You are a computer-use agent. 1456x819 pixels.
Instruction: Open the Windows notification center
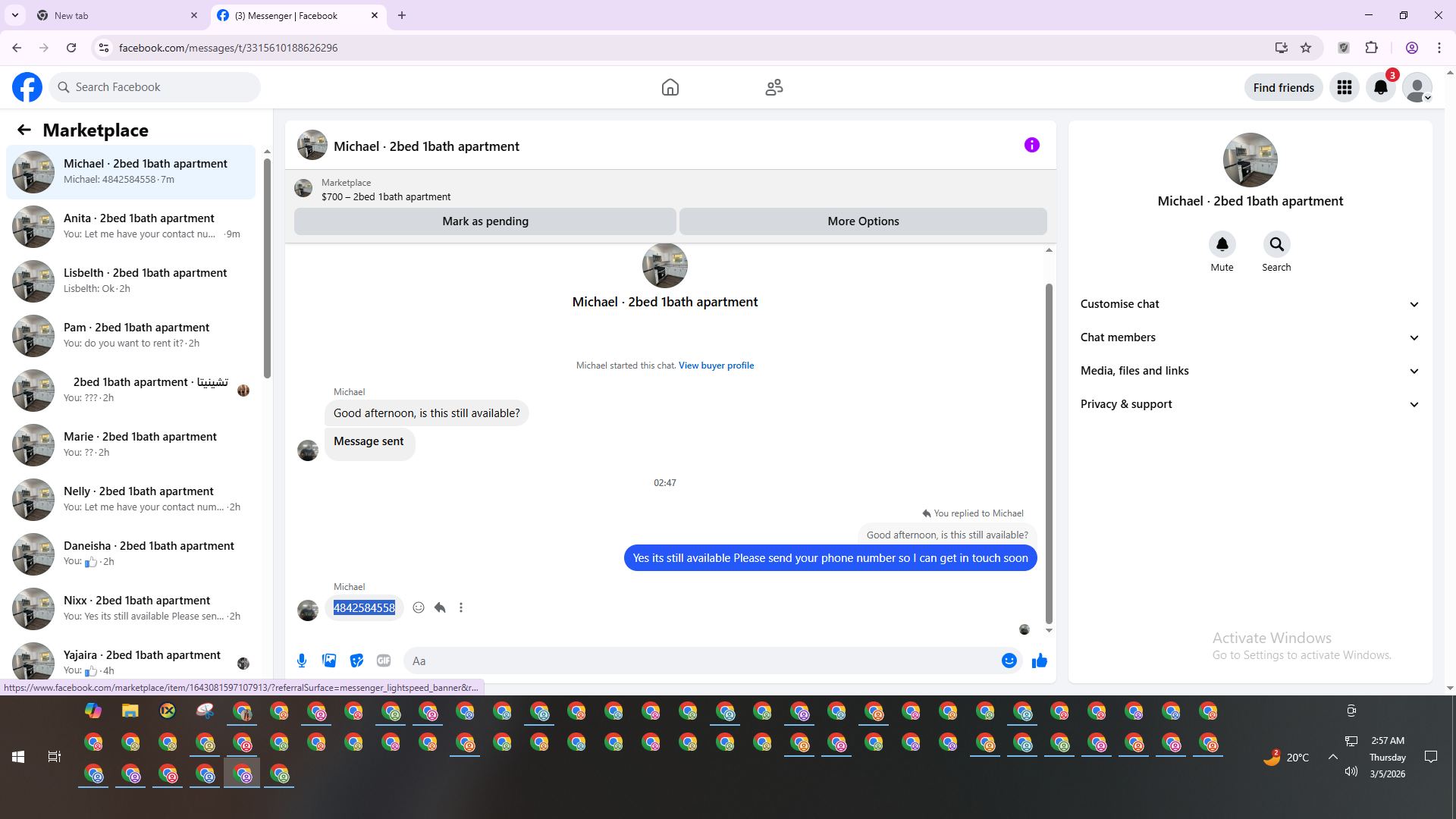1431,757
